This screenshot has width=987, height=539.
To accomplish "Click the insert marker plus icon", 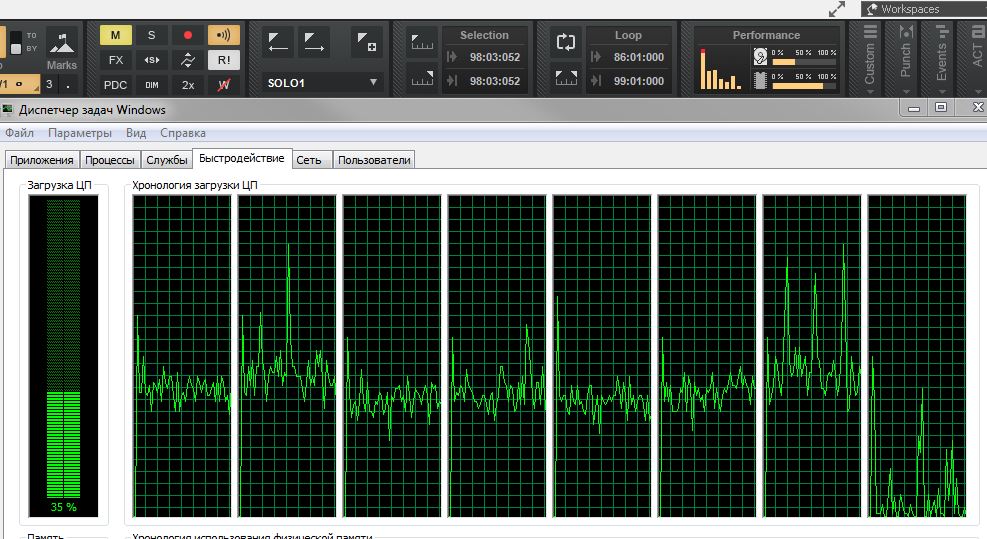I will click(366, 43).
